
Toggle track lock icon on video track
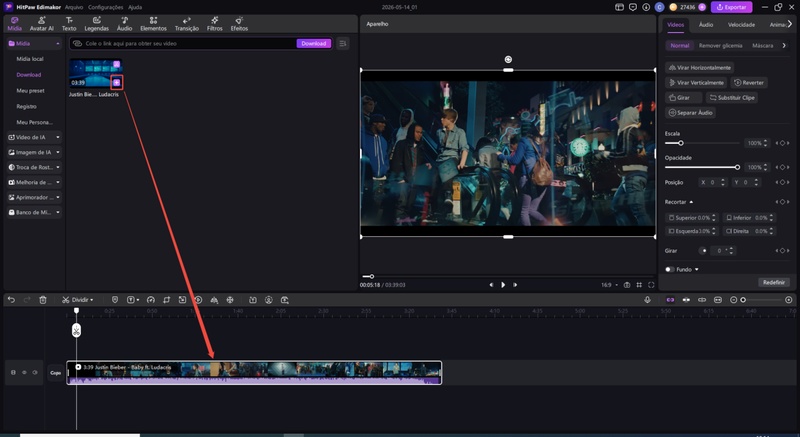pyautogui.click(x=13, y=373)
